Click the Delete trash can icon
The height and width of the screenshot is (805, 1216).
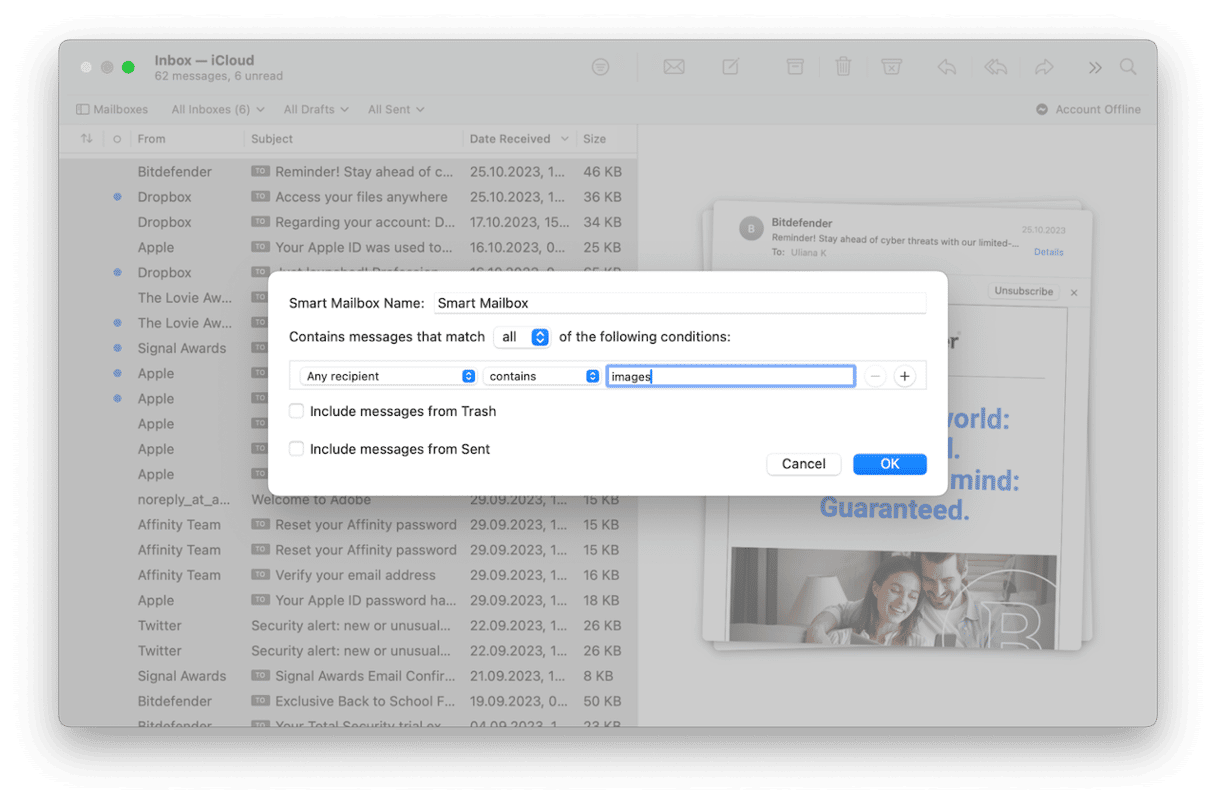pyautogui.click(x=843, y=67)
